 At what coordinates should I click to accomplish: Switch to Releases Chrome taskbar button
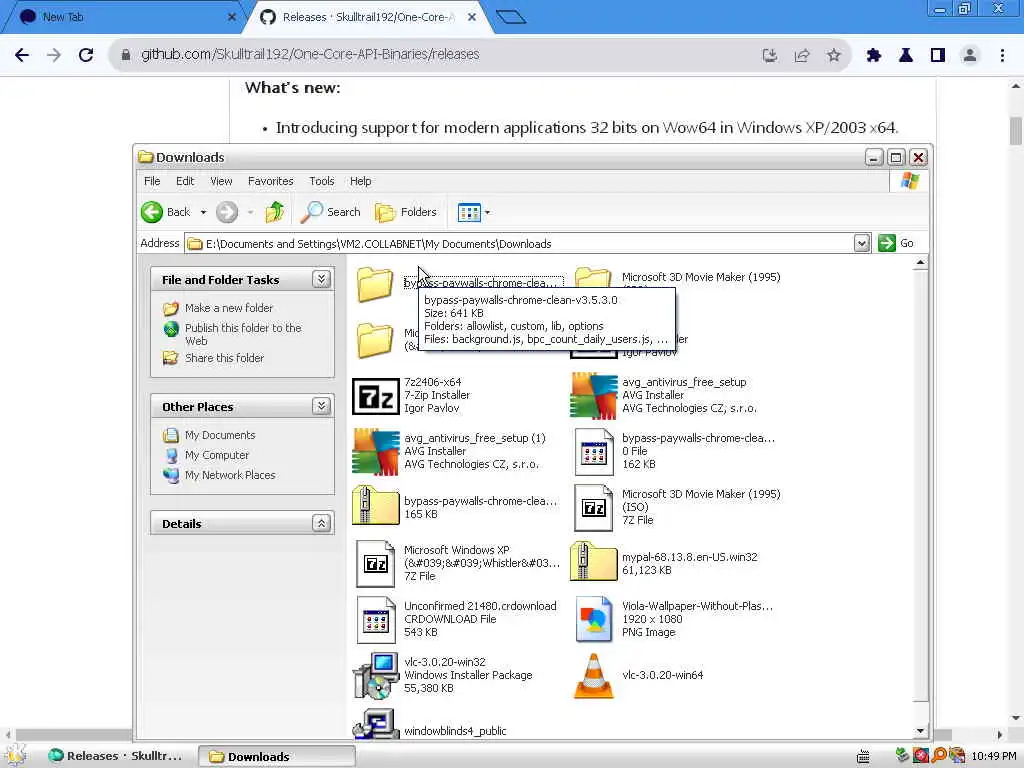click(118, 756)
